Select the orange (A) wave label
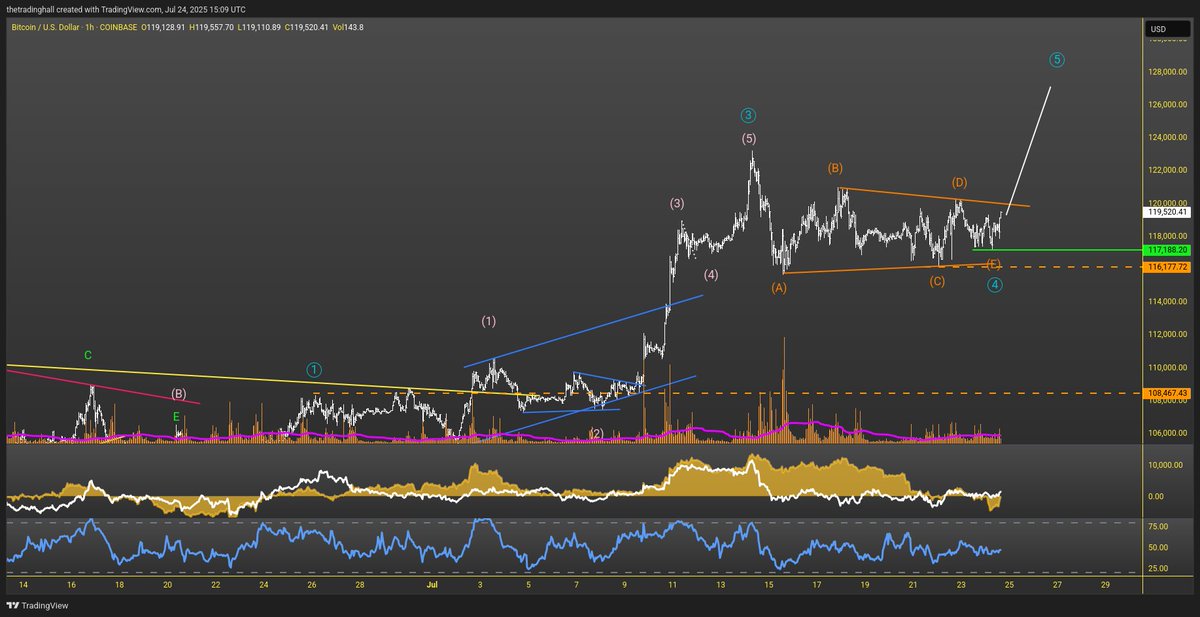Screen dimensions: 1200x617 (779, 288)
